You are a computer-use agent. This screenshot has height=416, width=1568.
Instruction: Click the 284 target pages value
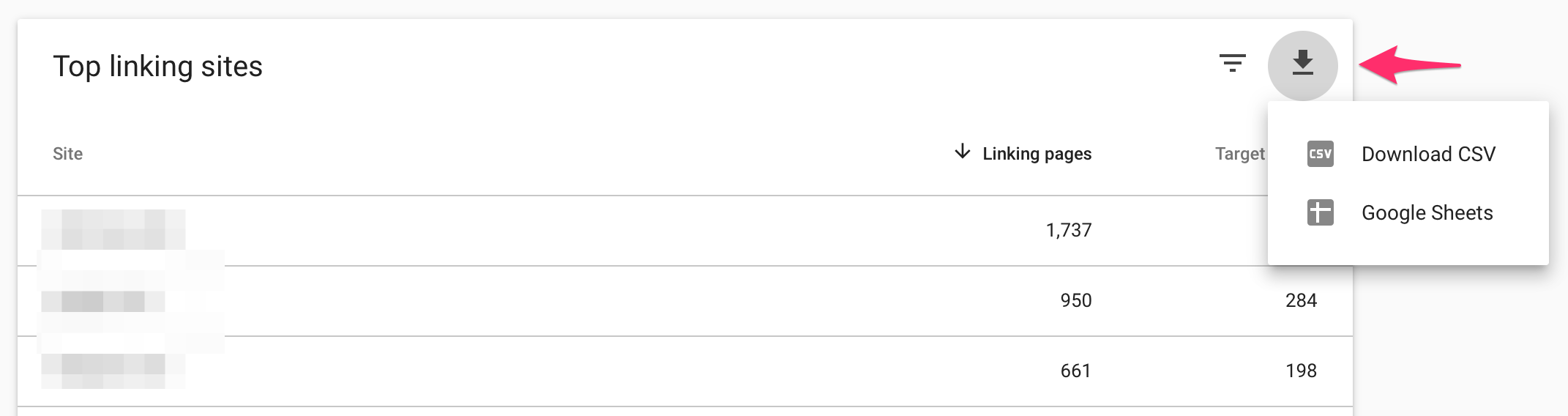pyautogui.click(x=1301, y=300)
